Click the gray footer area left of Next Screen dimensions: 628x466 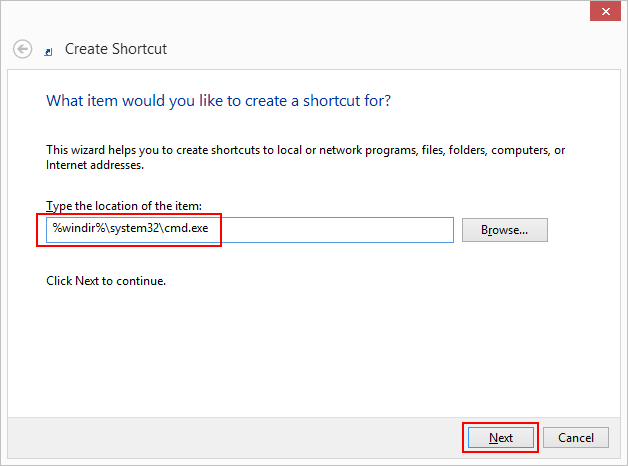pos(230,437)
